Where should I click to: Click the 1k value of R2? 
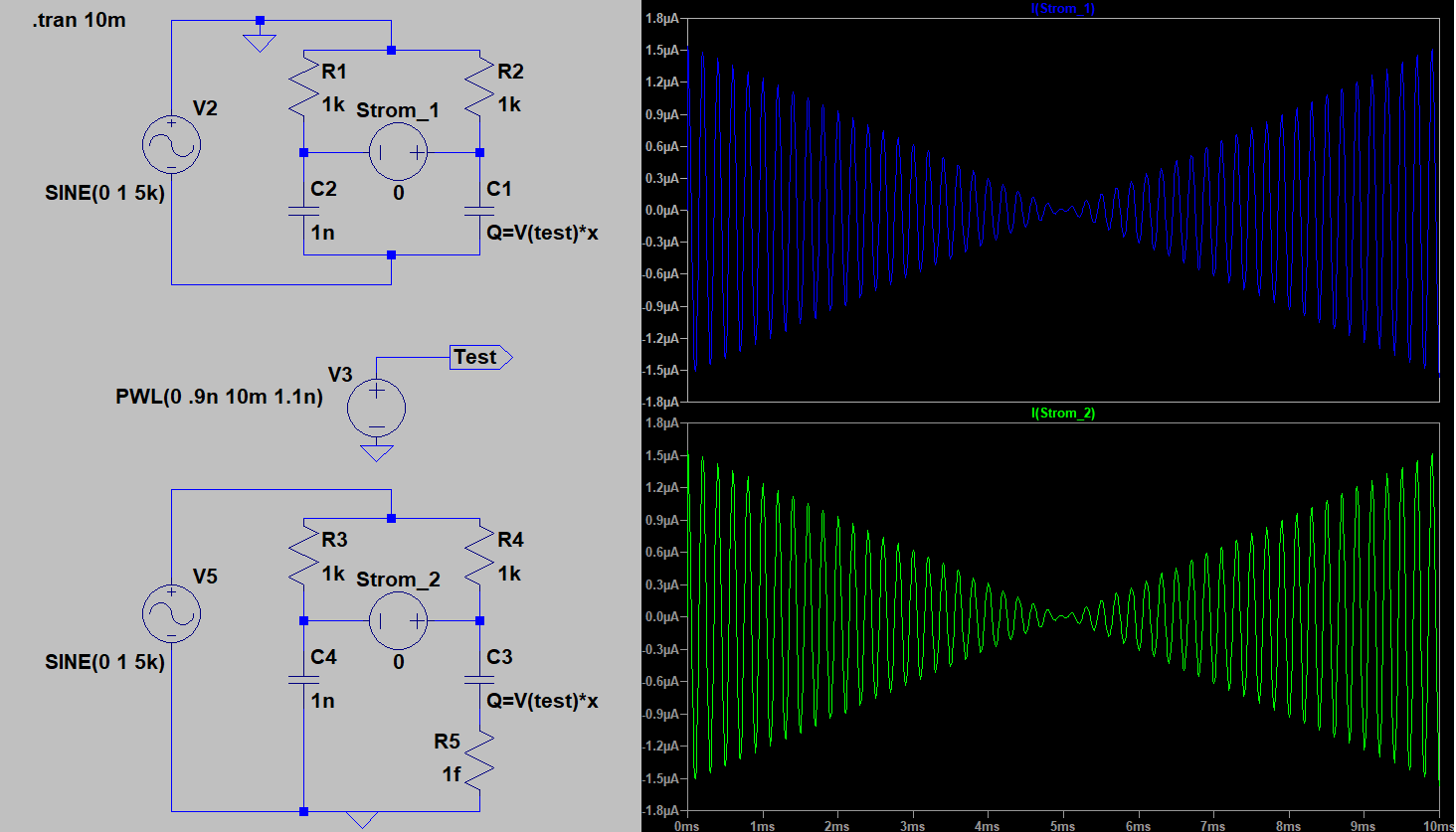click(x=509, y=103)
